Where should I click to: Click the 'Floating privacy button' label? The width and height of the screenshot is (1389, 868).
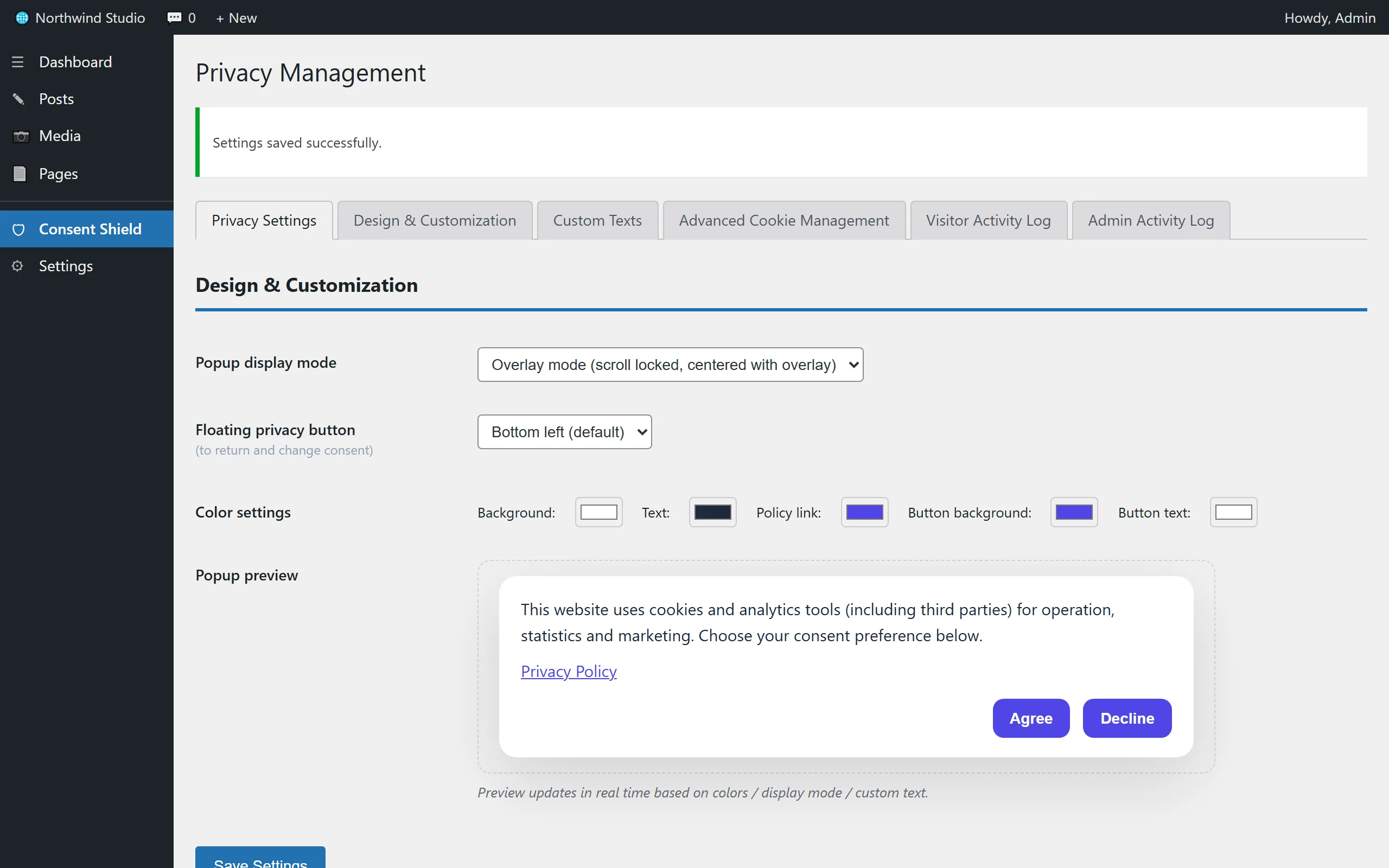click(275, 430)
